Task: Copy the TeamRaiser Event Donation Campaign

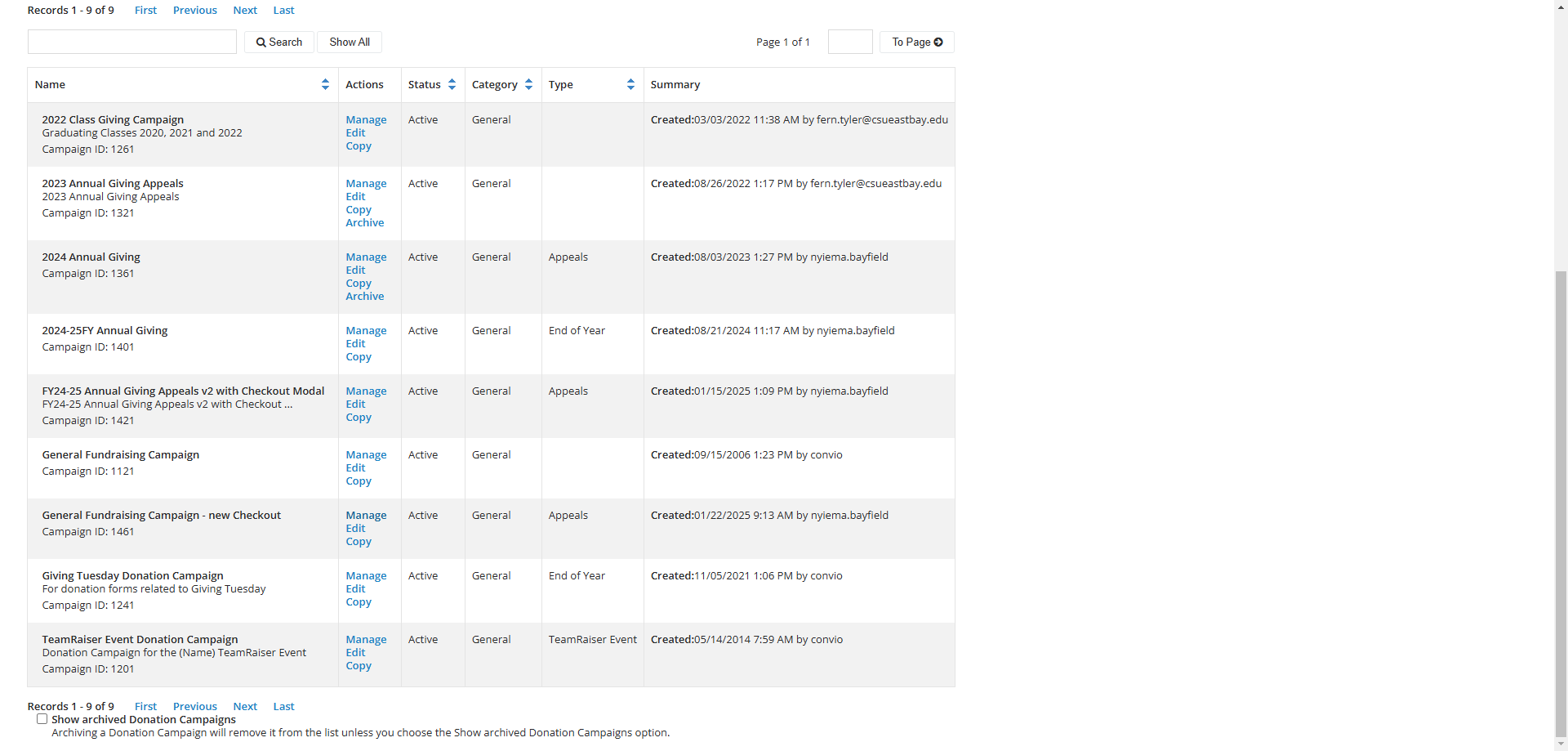Action: point(359,665)
